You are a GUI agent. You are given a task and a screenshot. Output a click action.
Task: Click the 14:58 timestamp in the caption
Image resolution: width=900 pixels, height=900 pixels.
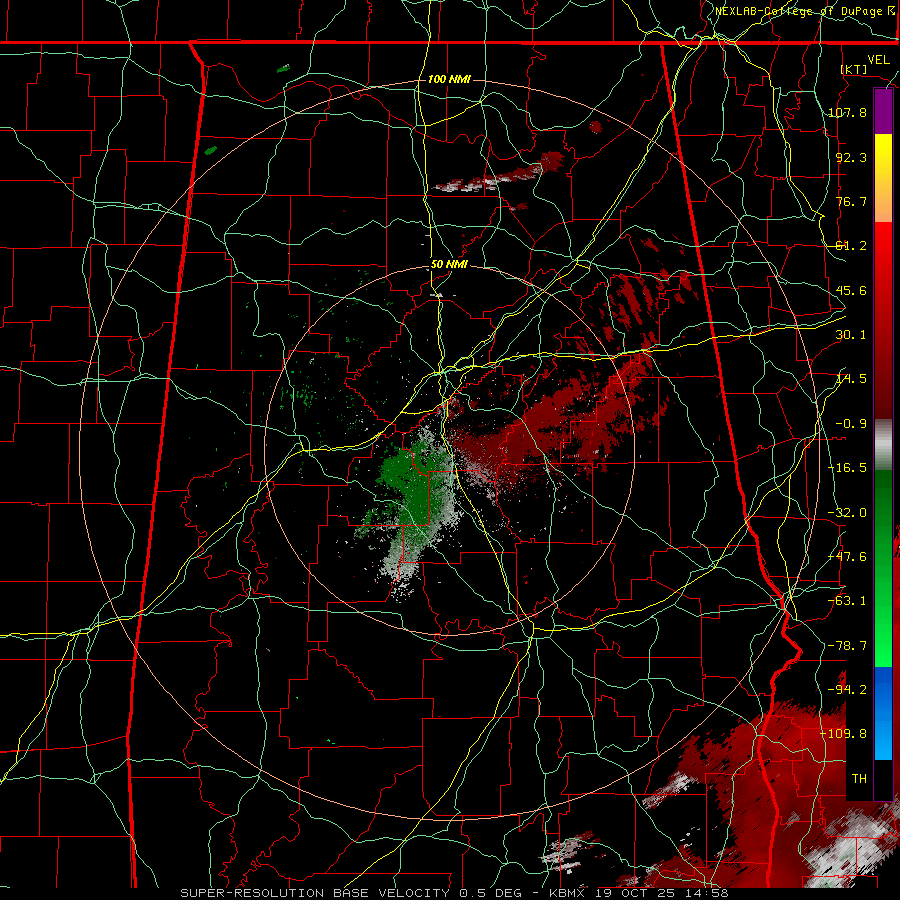pyautogui.click(x=709, y=893)
